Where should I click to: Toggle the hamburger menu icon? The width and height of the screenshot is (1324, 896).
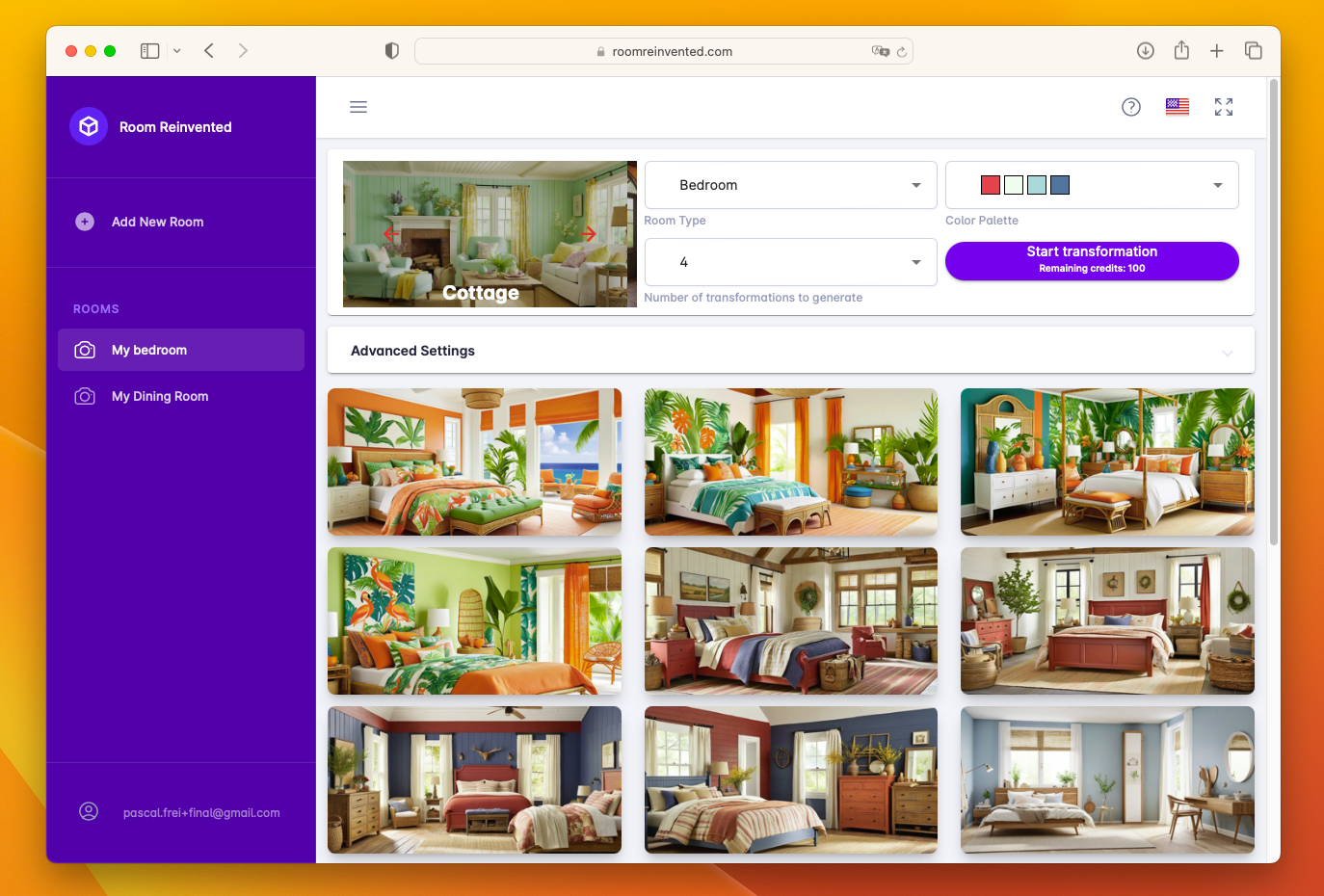(358, 107)
